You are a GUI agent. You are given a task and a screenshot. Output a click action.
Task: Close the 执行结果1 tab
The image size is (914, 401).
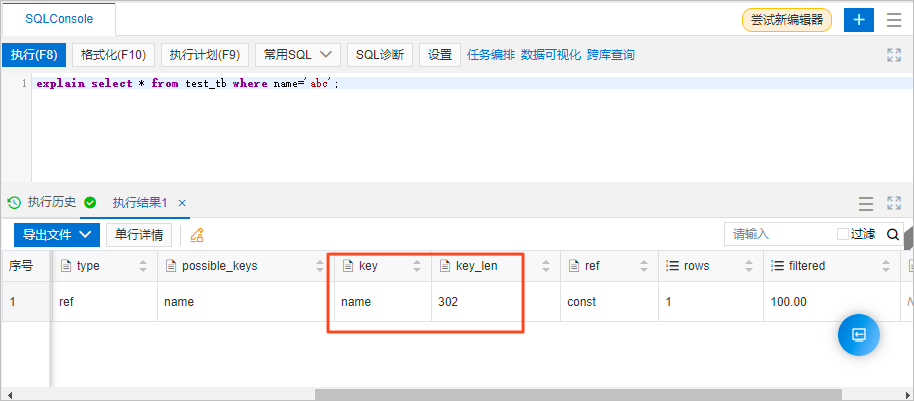pyautogui.click(x=182, y=203)
